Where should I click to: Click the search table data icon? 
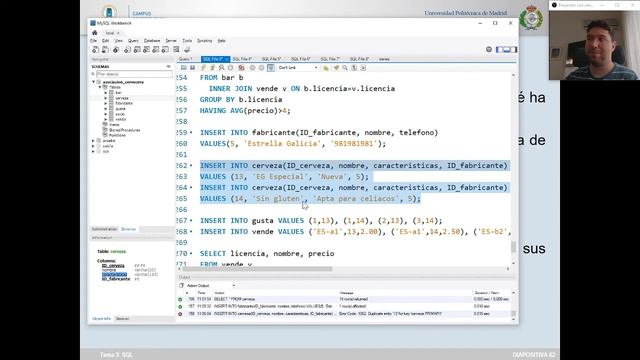point(176,49)
